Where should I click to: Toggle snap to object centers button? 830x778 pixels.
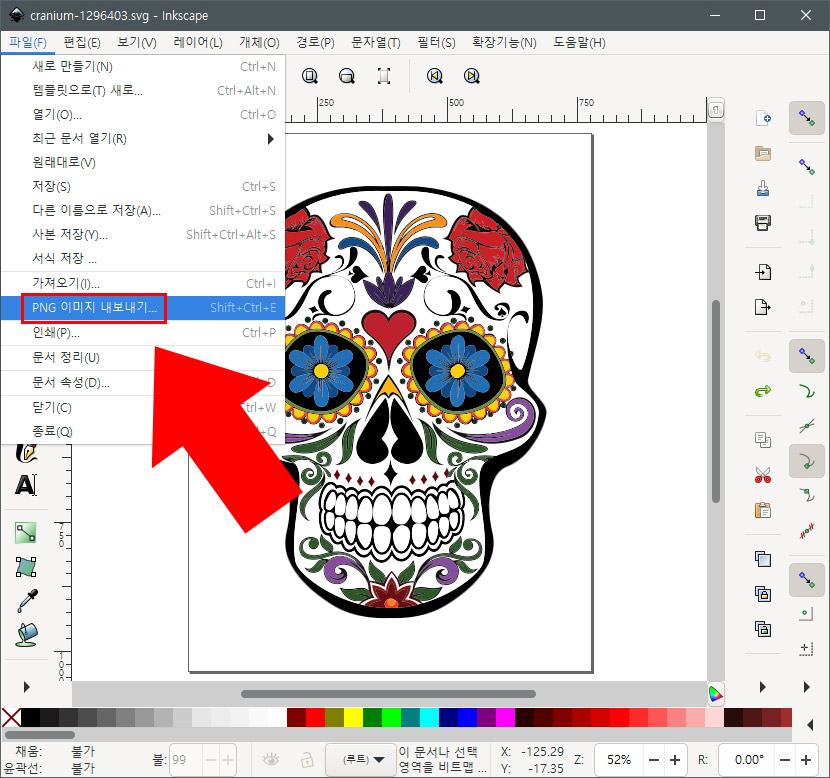[807, 614]
